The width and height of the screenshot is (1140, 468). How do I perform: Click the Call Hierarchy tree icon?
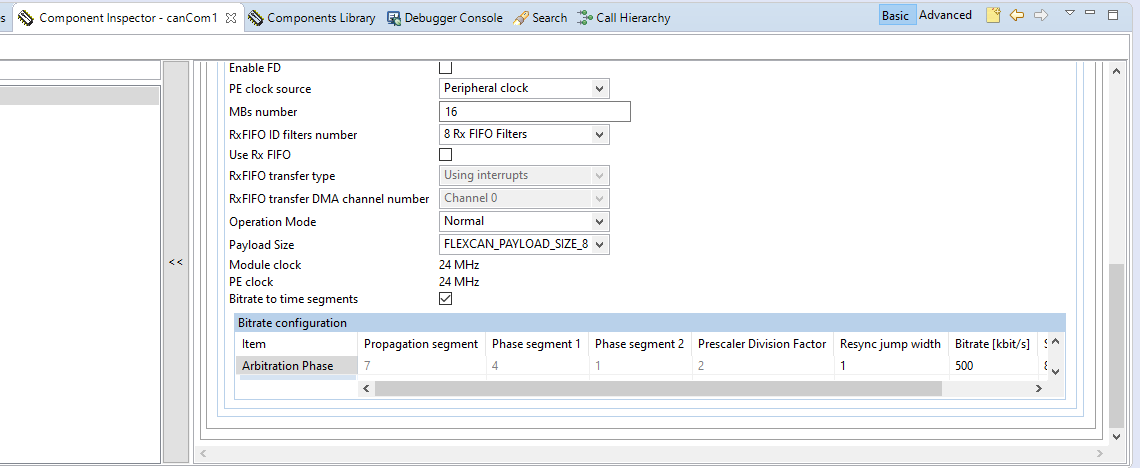[x=585, y=18]
